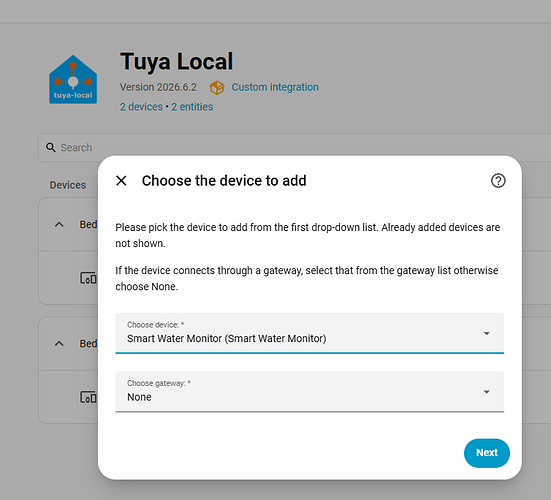551x500 pixels.
Task: Click the Tuya Local title
Action: [176, 62]
